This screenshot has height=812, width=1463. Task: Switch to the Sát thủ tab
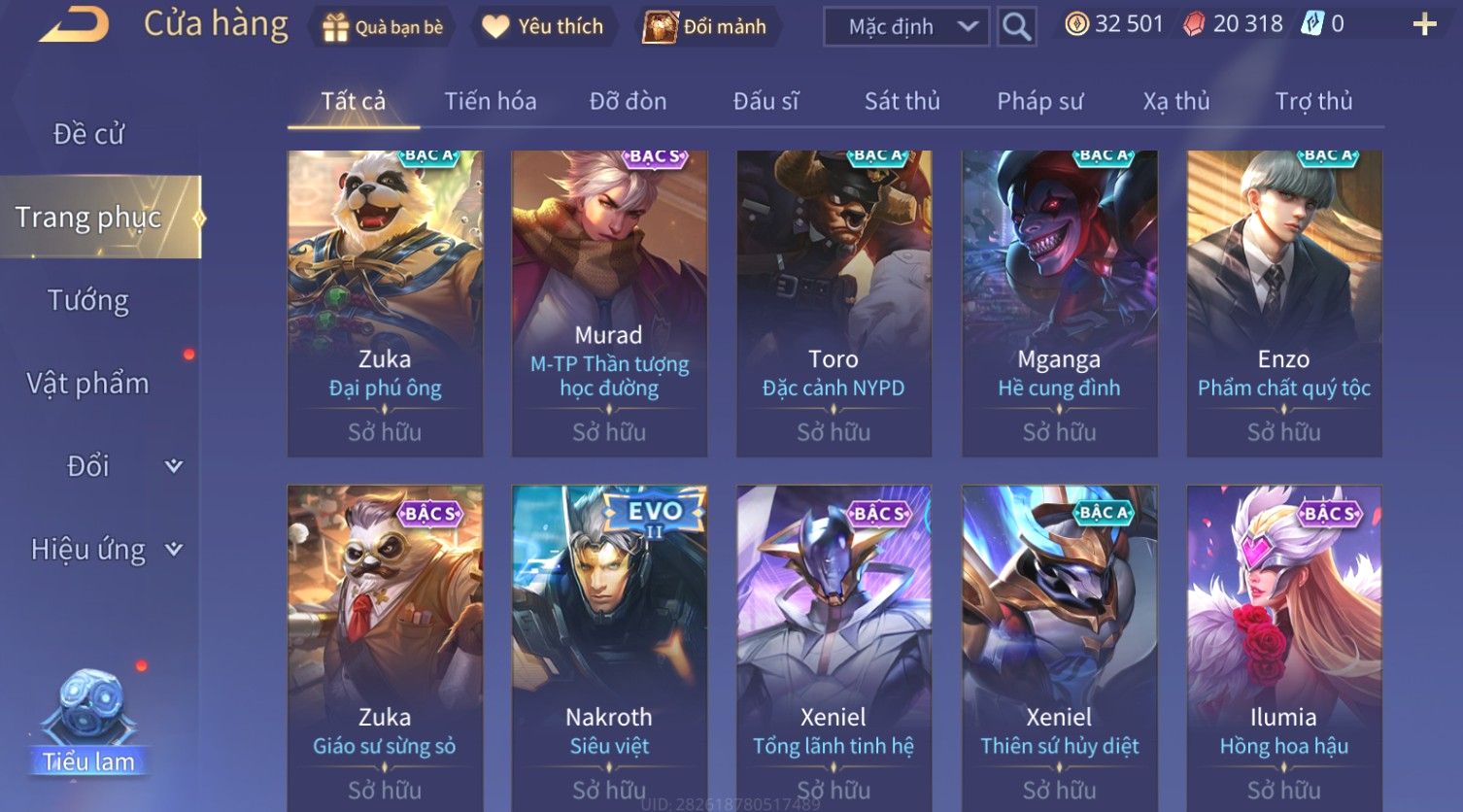click(x=902, y=101)
